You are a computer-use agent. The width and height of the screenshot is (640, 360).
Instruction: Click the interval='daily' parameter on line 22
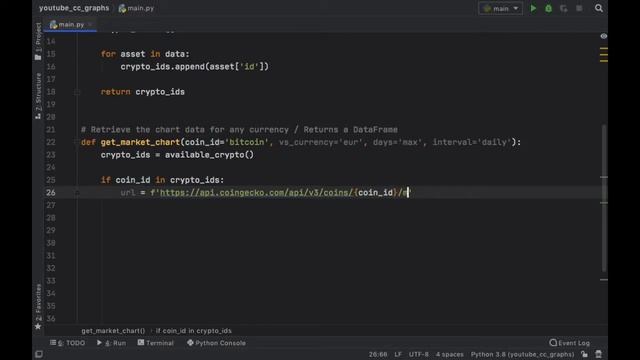pos(472,142)
